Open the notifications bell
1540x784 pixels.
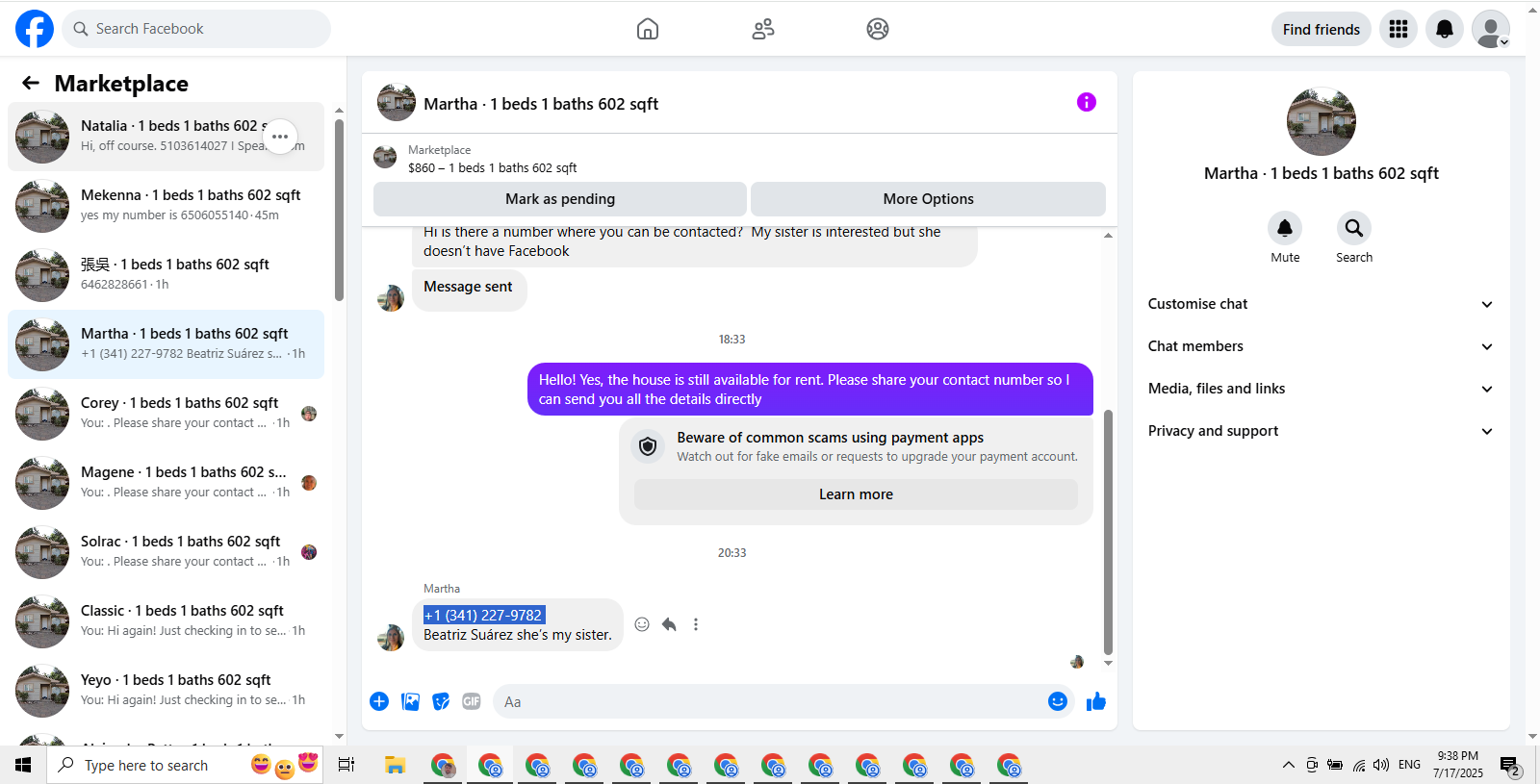pos(1445,29)
